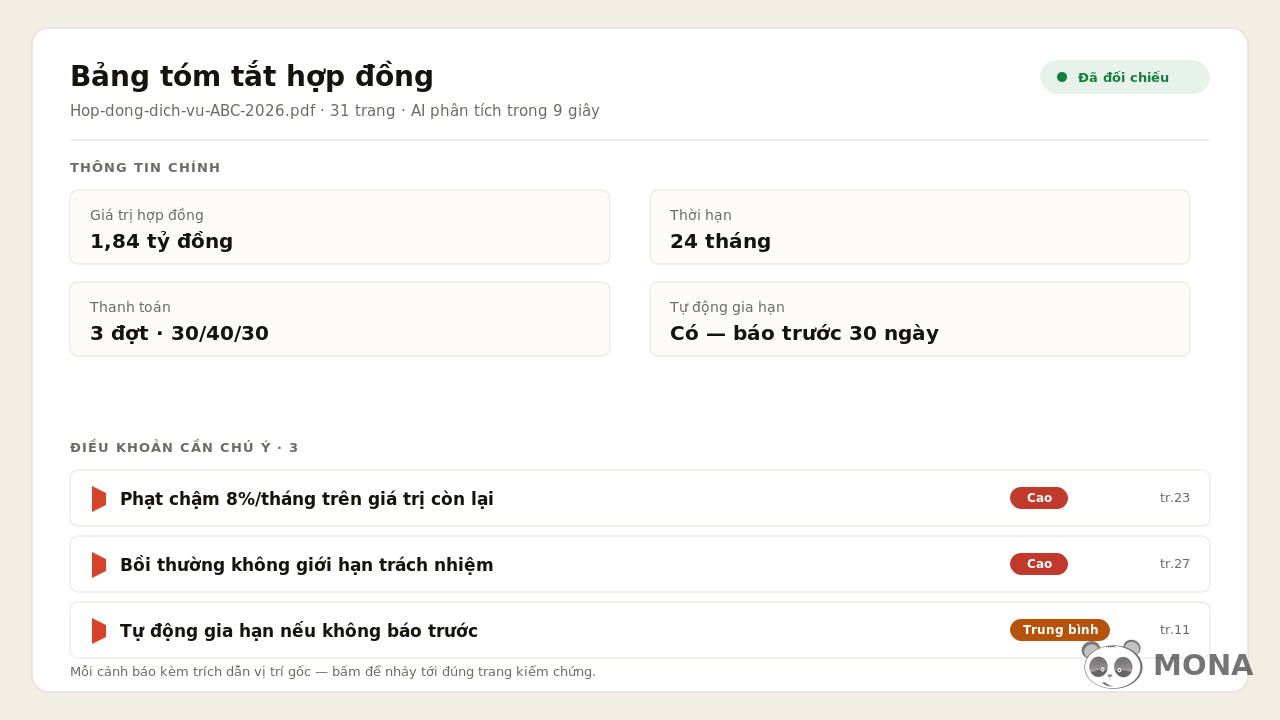Image resolution: width=1280 pixels, height=720 pixels.
Task: Jump to page tr.23 citation
Action: click(1175, 498)
